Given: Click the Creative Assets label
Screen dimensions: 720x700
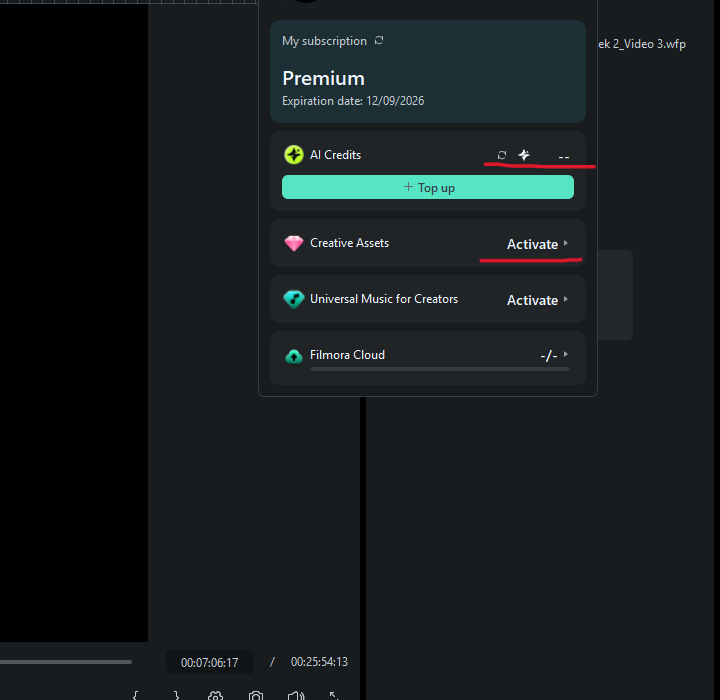Looking at the screenshot, I should (x=349, y=243).
